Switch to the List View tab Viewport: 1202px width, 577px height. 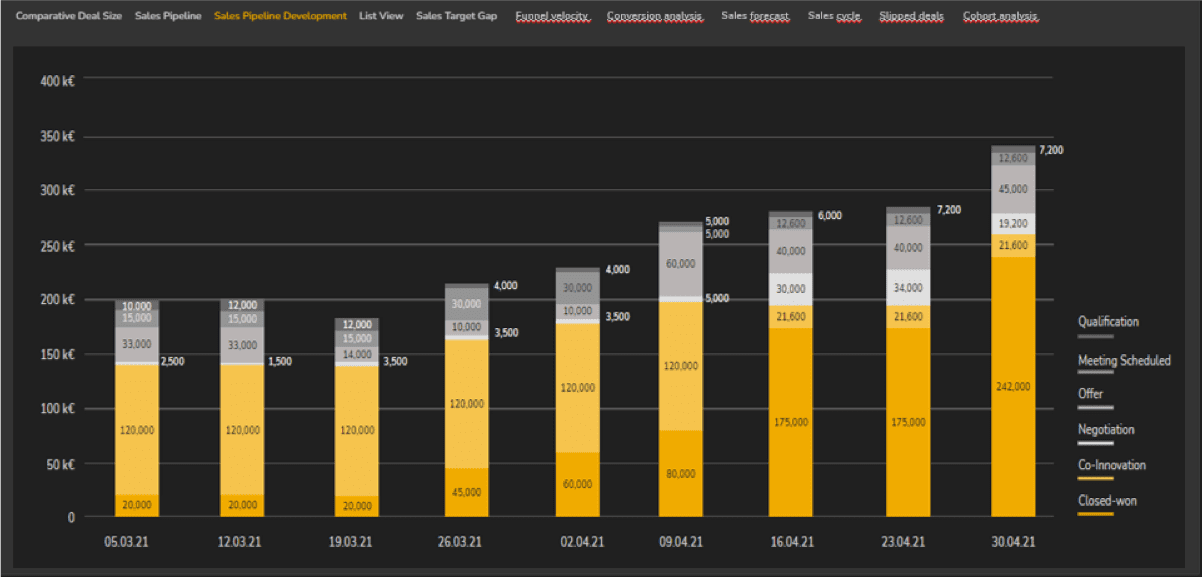click(x=381, y=15)
